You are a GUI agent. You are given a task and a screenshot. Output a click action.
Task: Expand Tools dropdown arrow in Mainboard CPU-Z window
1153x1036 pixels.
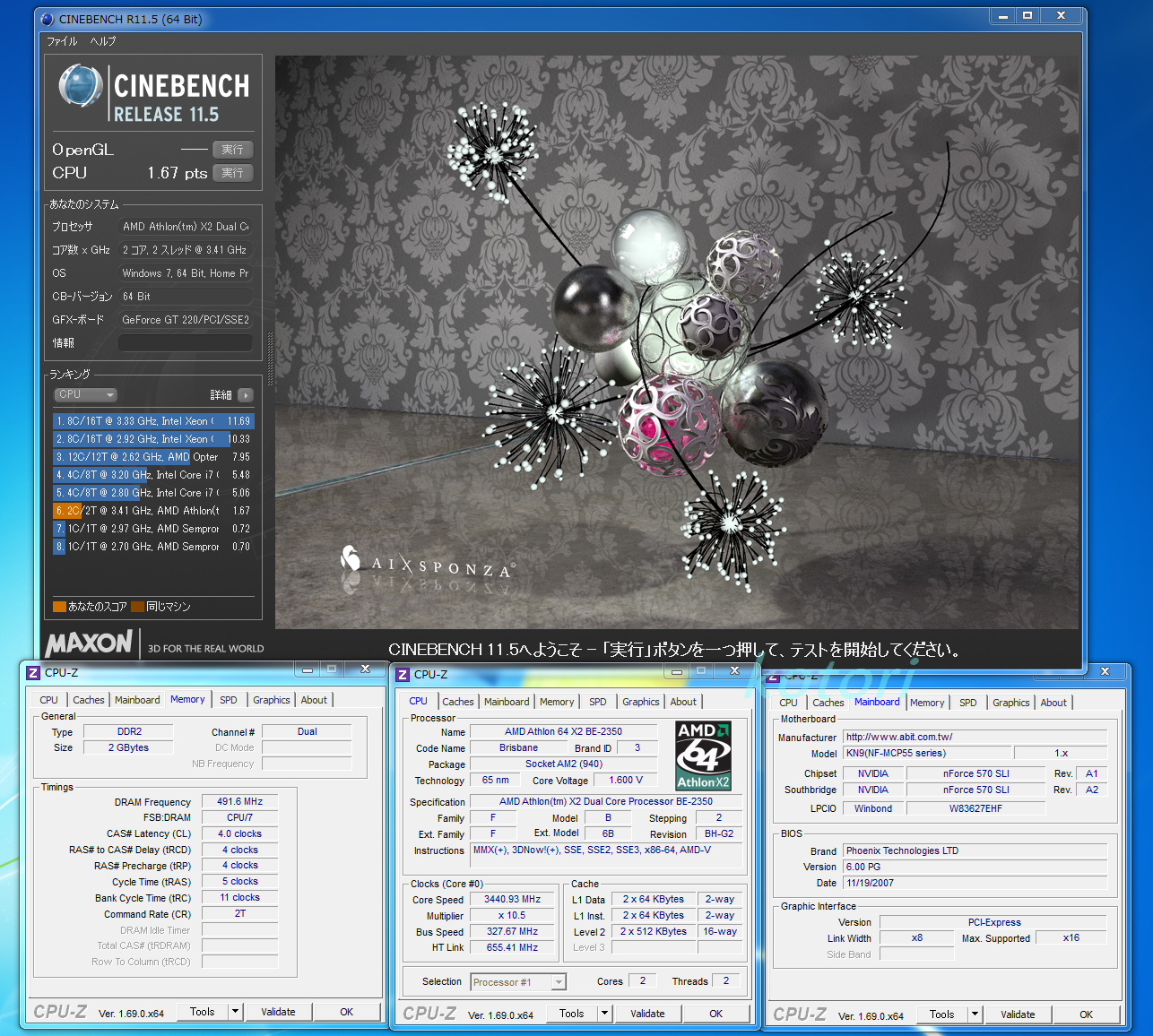click(x=975, y=1014)
